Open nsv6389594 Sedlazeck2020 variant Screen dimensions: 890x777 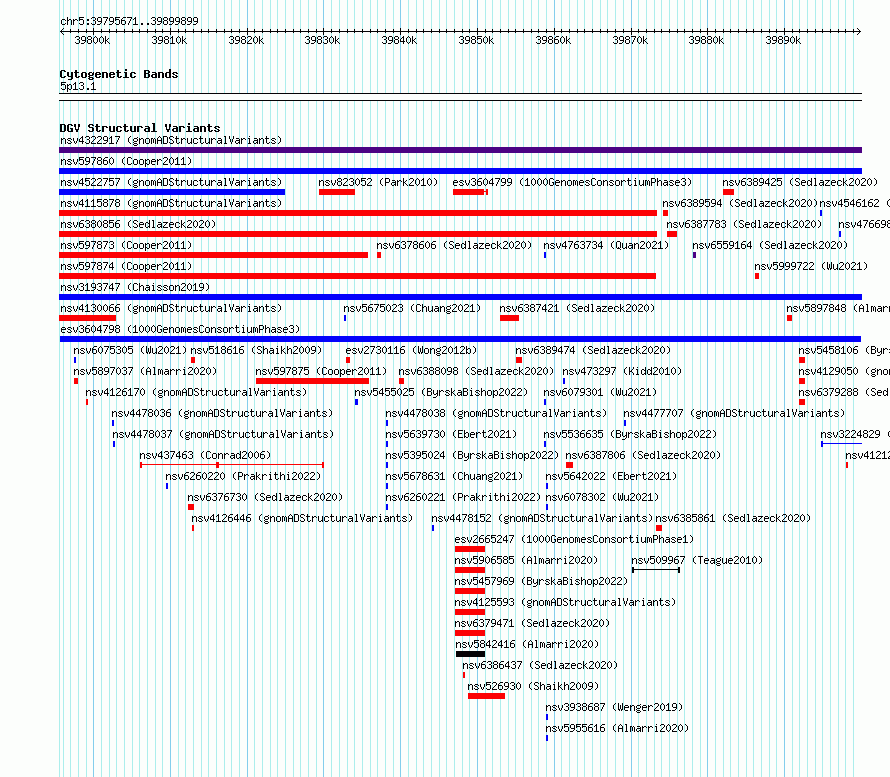[740, 203]
